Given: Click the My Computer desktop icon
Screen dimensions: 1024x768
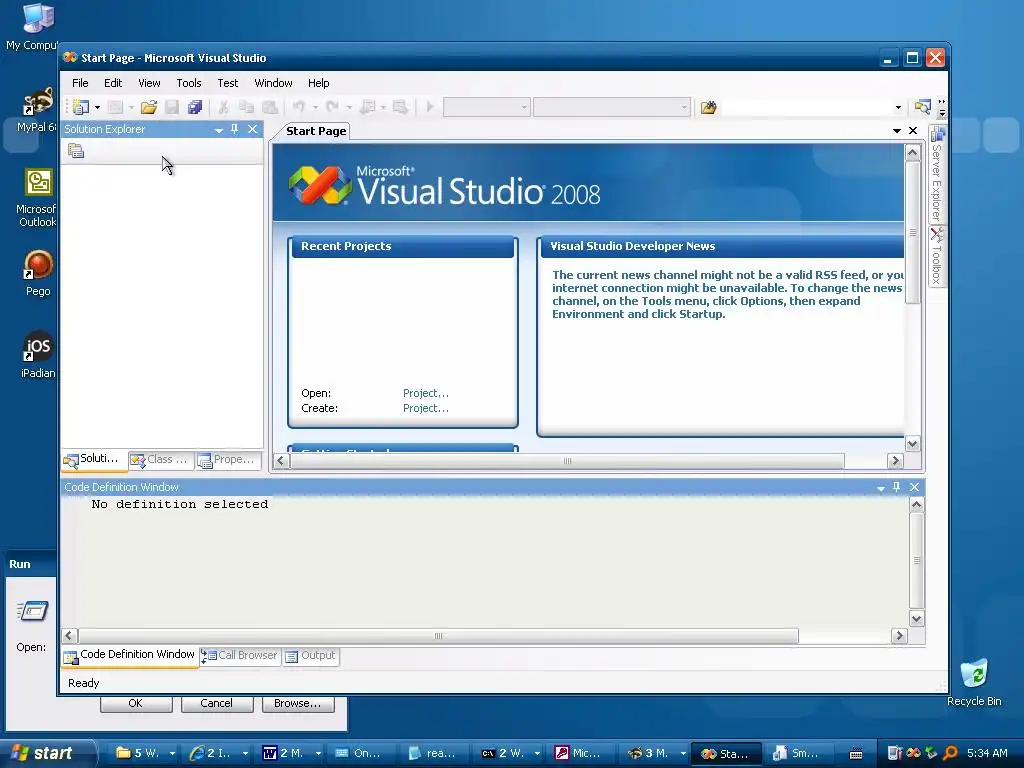Looking at the screenshot, I should [x=36, y=27].
